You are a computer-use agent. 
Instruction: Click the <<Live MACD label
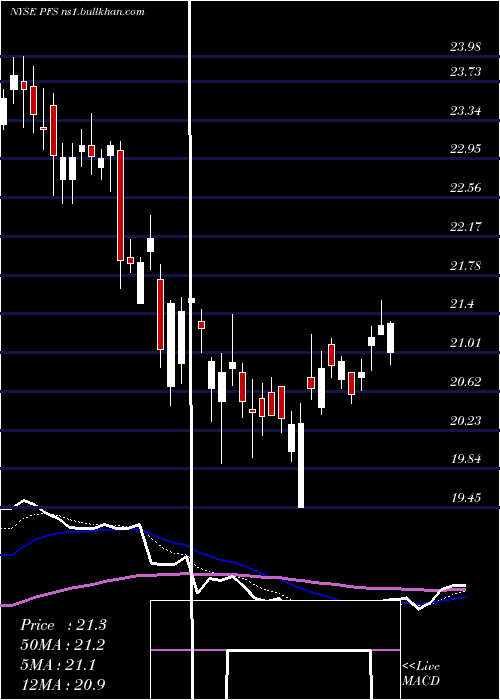pyautogui.click(x=421, y=673)
